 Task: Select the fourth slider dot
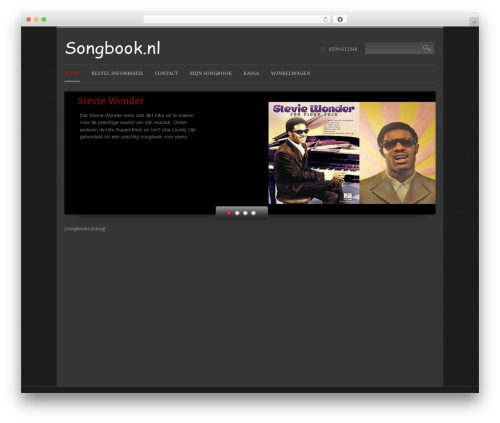point(253,213)
